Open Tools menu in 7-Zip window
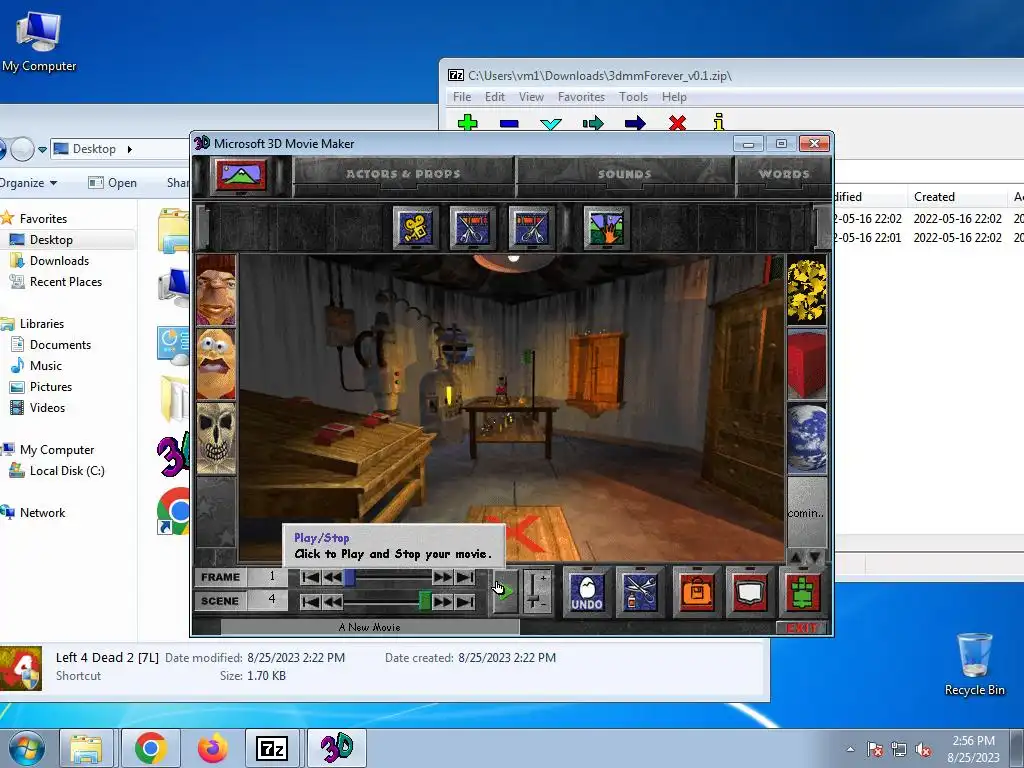This screenshot has height=768, width=1024. (633, 97)
